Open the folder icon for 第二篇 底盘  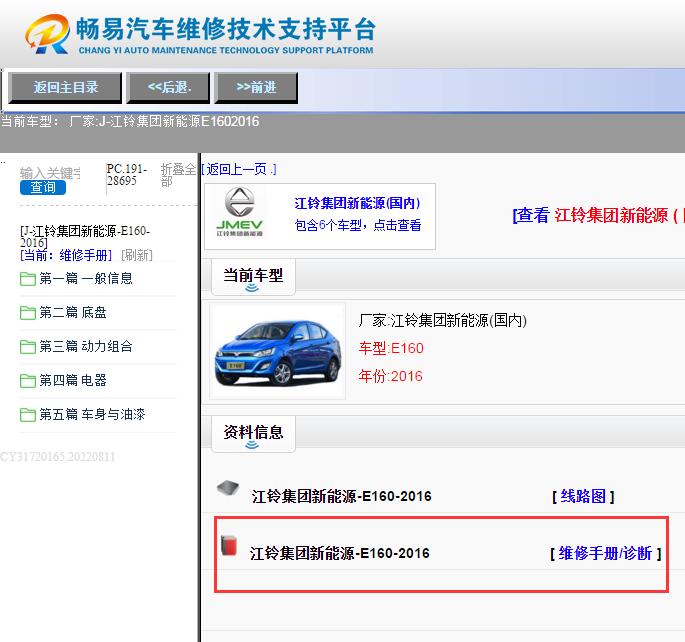(x=28, y=313)
